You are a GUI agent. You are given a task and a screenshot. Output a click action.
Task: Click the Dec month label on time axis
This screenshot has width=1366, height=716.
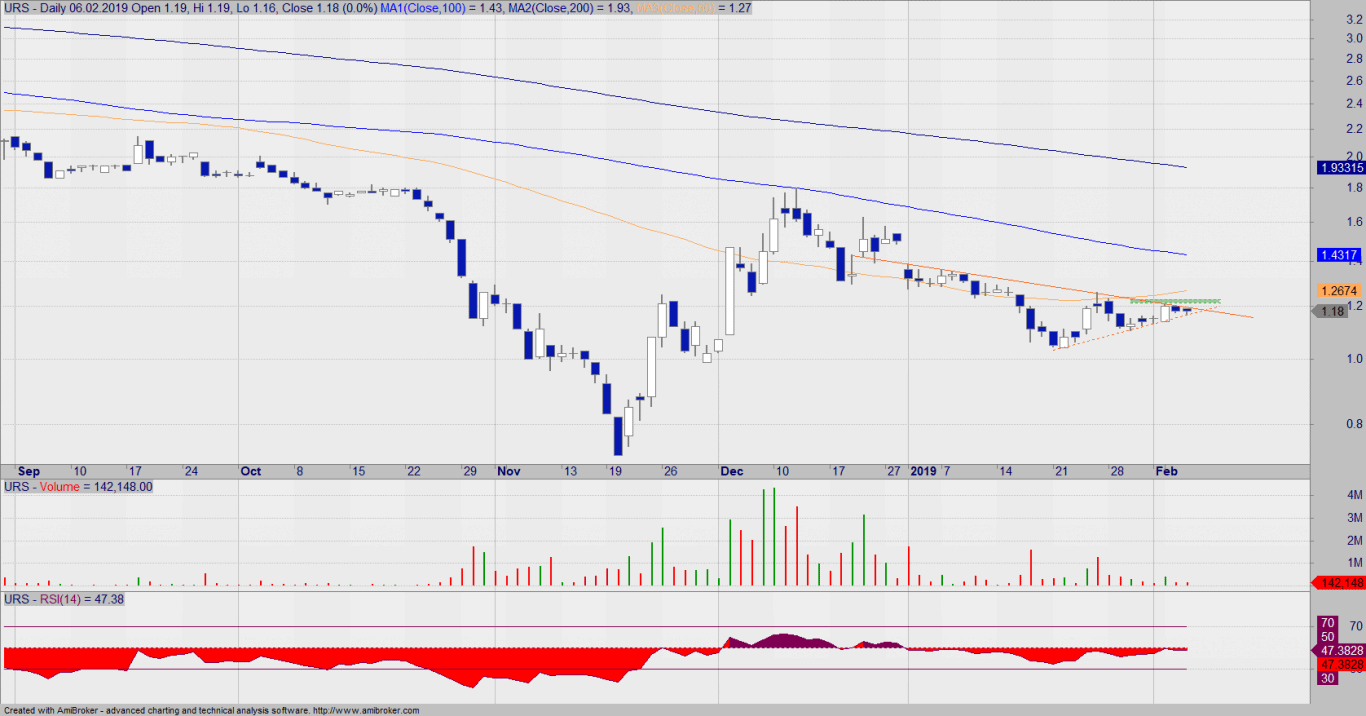point(732,471)
